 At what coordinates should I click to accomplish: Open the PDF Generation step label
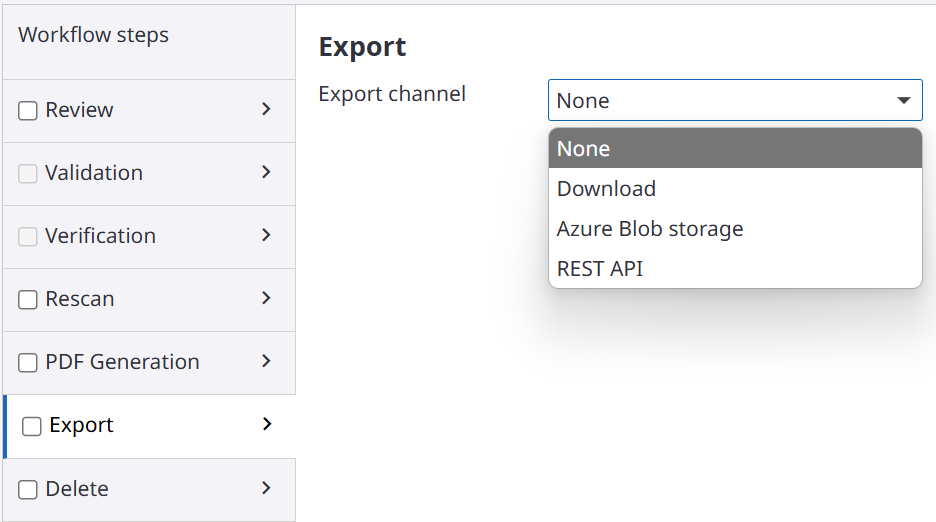click(122, 362)
